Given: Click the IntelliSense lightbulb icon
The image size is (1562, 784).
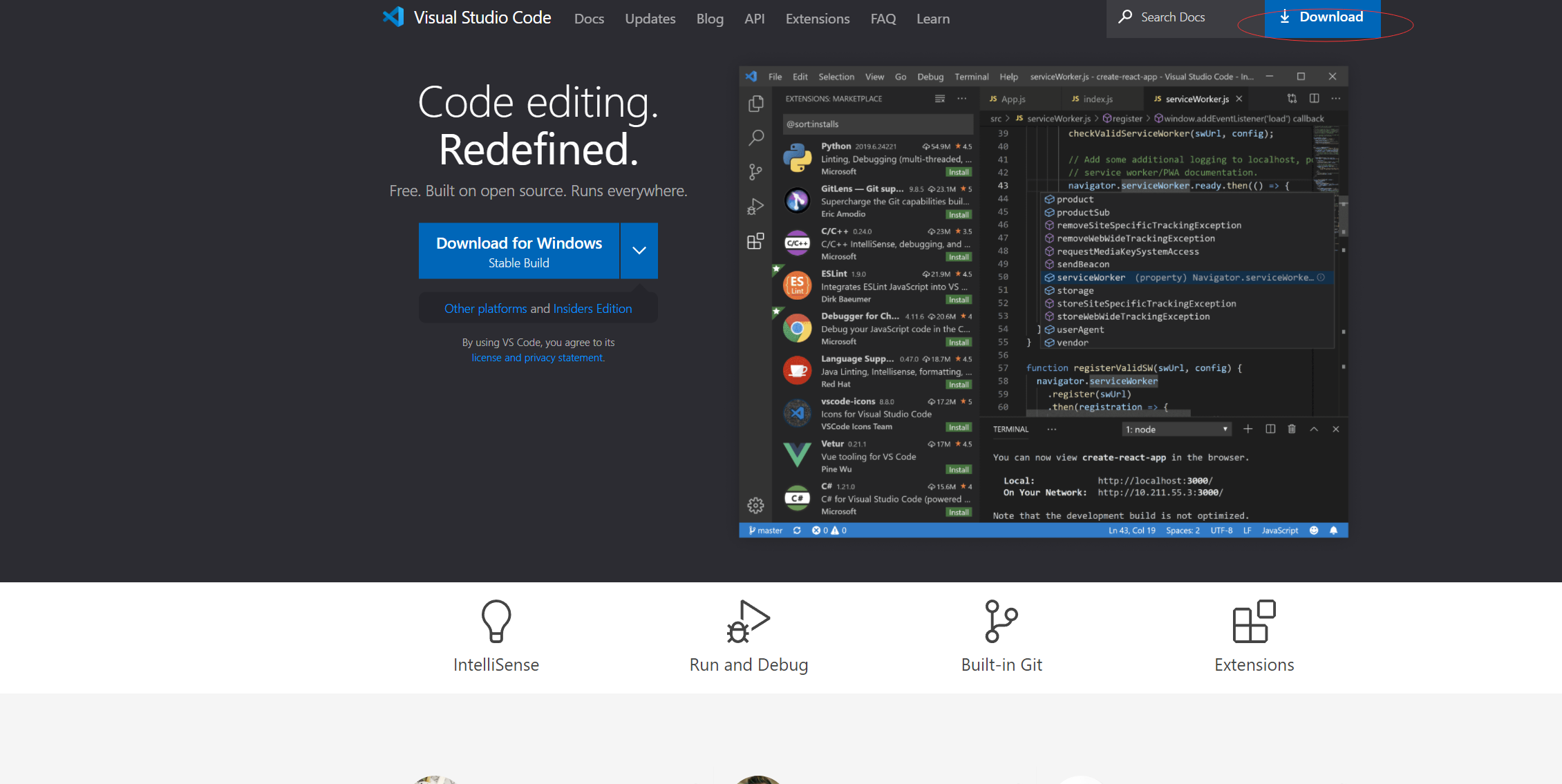Looking at the screenshot, I should (x=496, y=621).
